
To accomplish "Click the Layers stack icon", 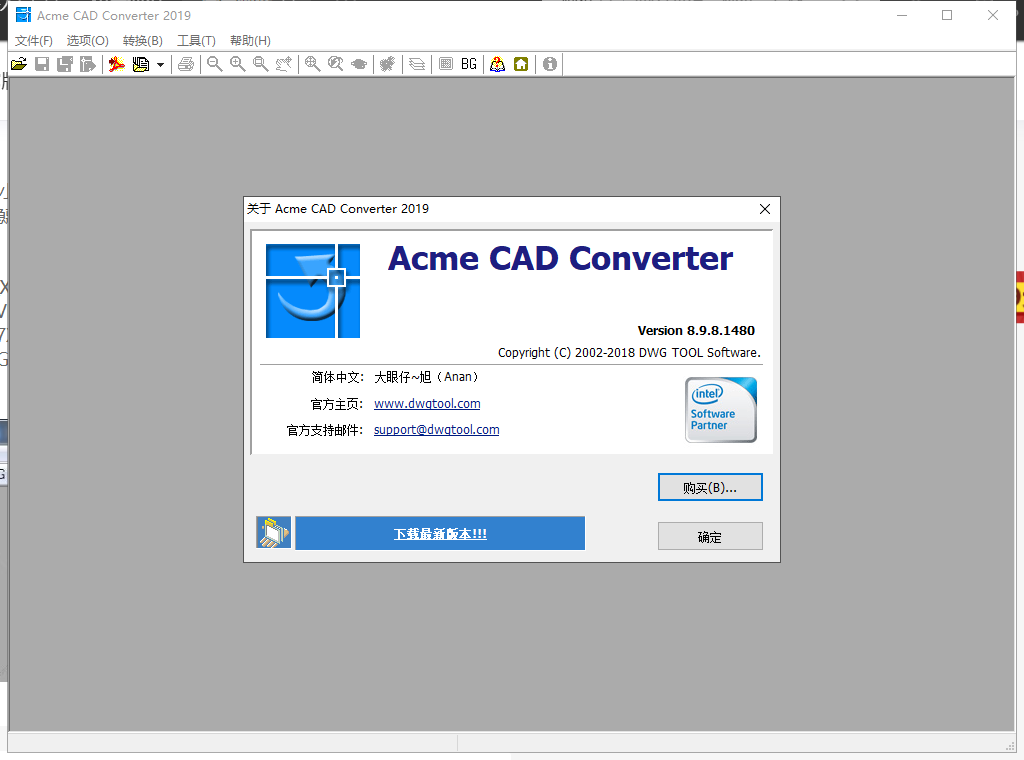I will tap(417, 64).
